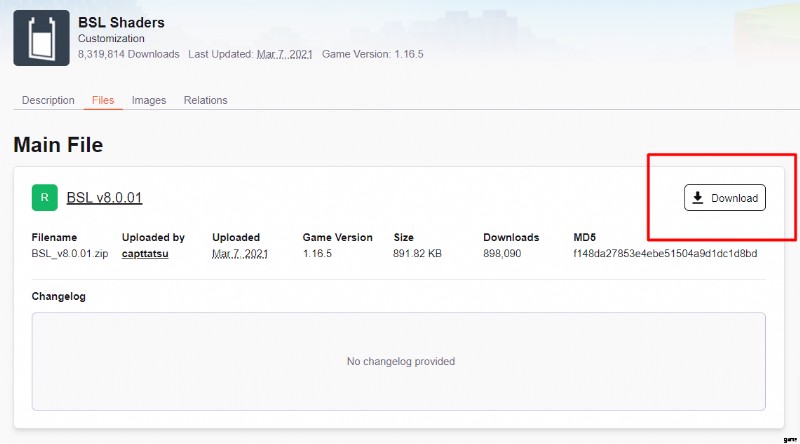Click the green R release badge

point(45,197)
